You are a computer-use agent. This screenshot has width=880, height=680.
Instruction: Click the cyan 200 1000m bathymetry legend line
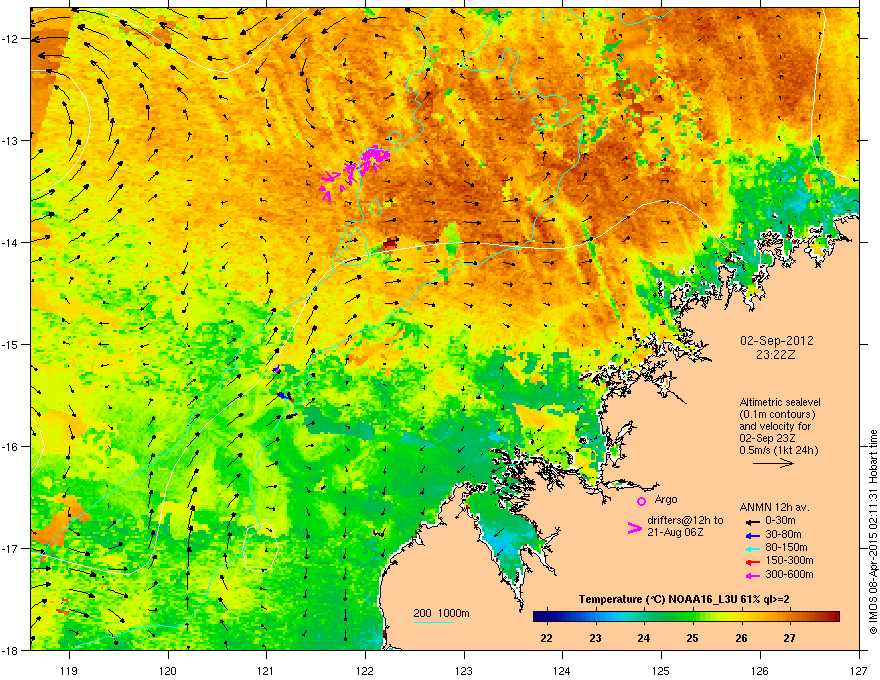pyautogui.click(x=433, y=623)
